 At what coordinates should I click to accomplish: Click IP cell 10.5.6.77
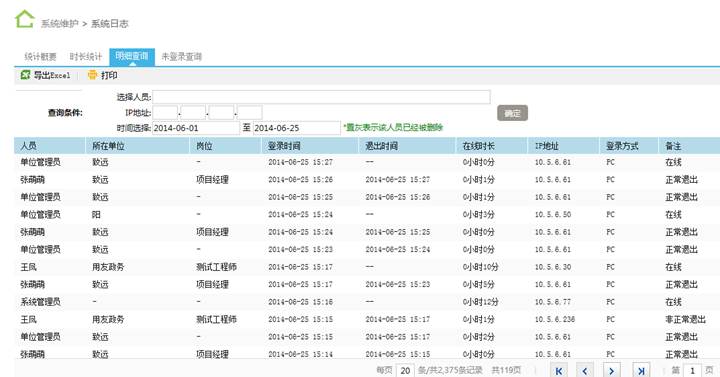(x=553, y=302)
